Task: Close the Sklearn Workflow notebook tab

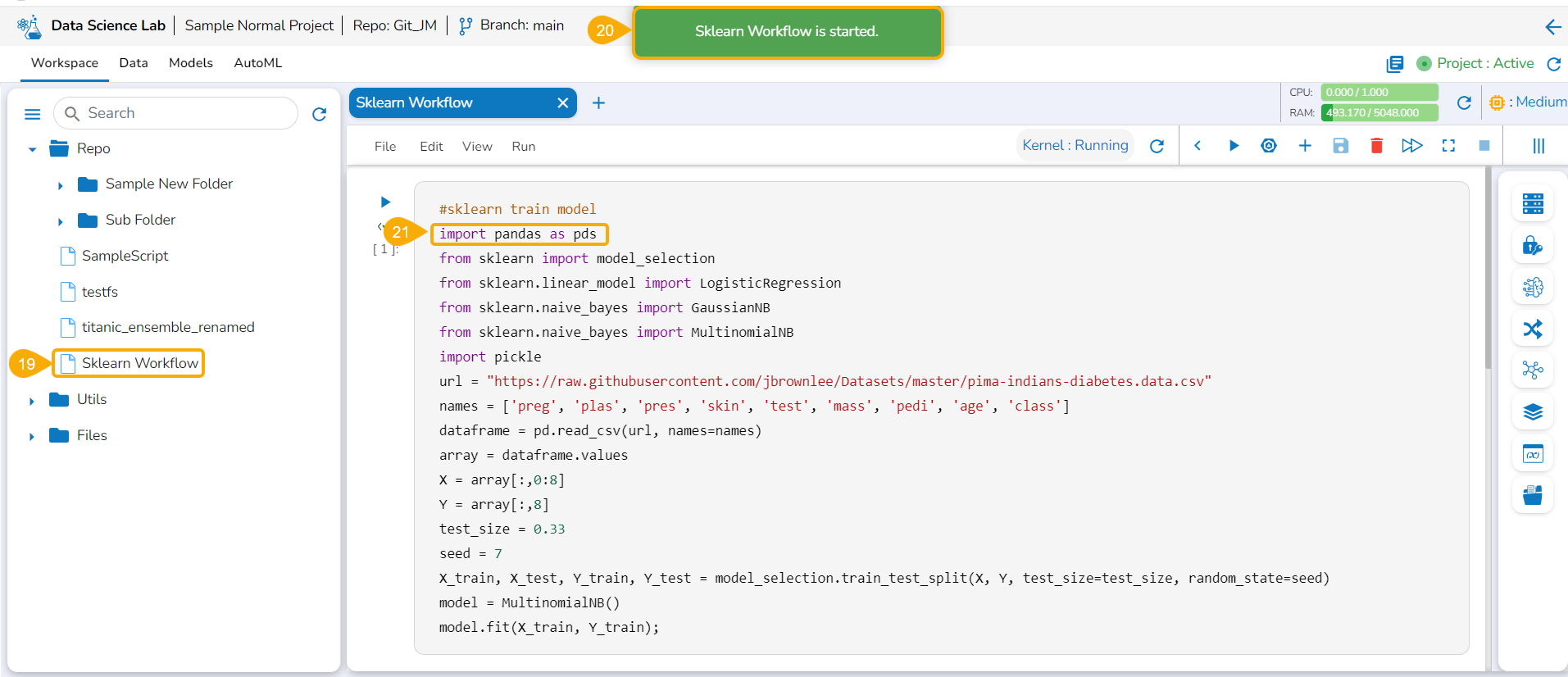Action: click(562, 103)
